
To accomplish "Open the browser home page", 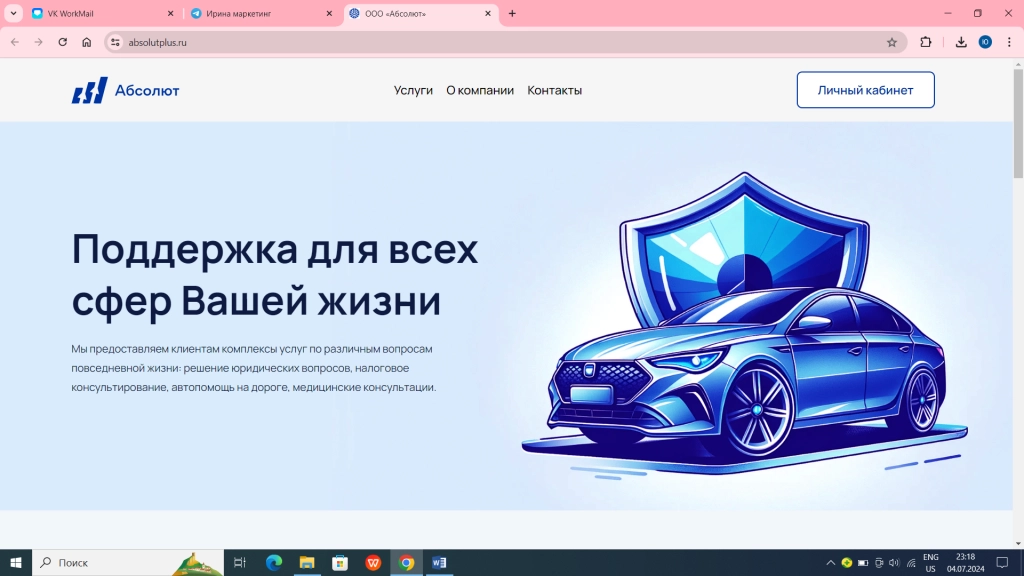I will [x=87, y=42].
